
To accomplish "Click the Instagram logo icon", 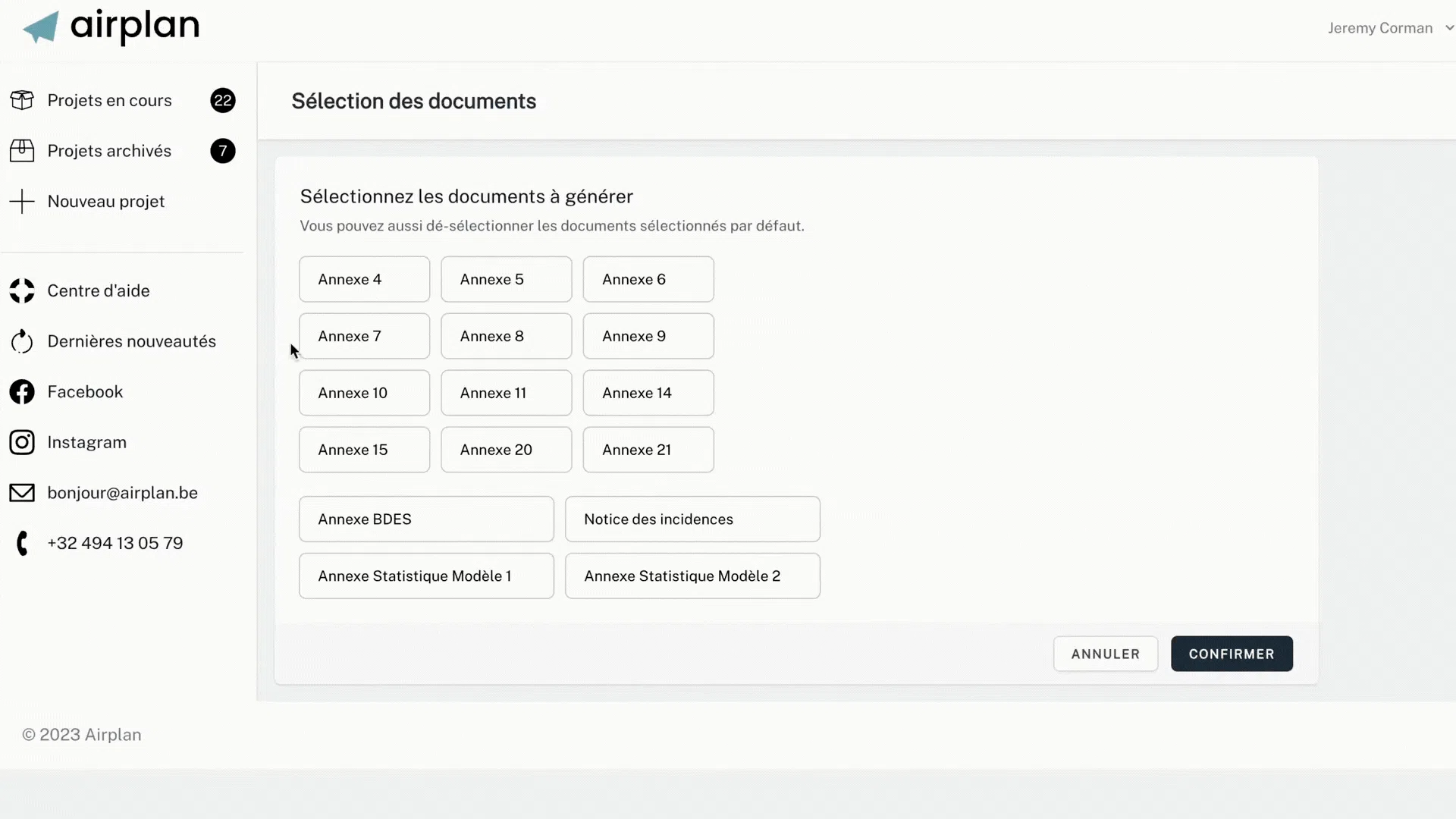I will 22,442.
